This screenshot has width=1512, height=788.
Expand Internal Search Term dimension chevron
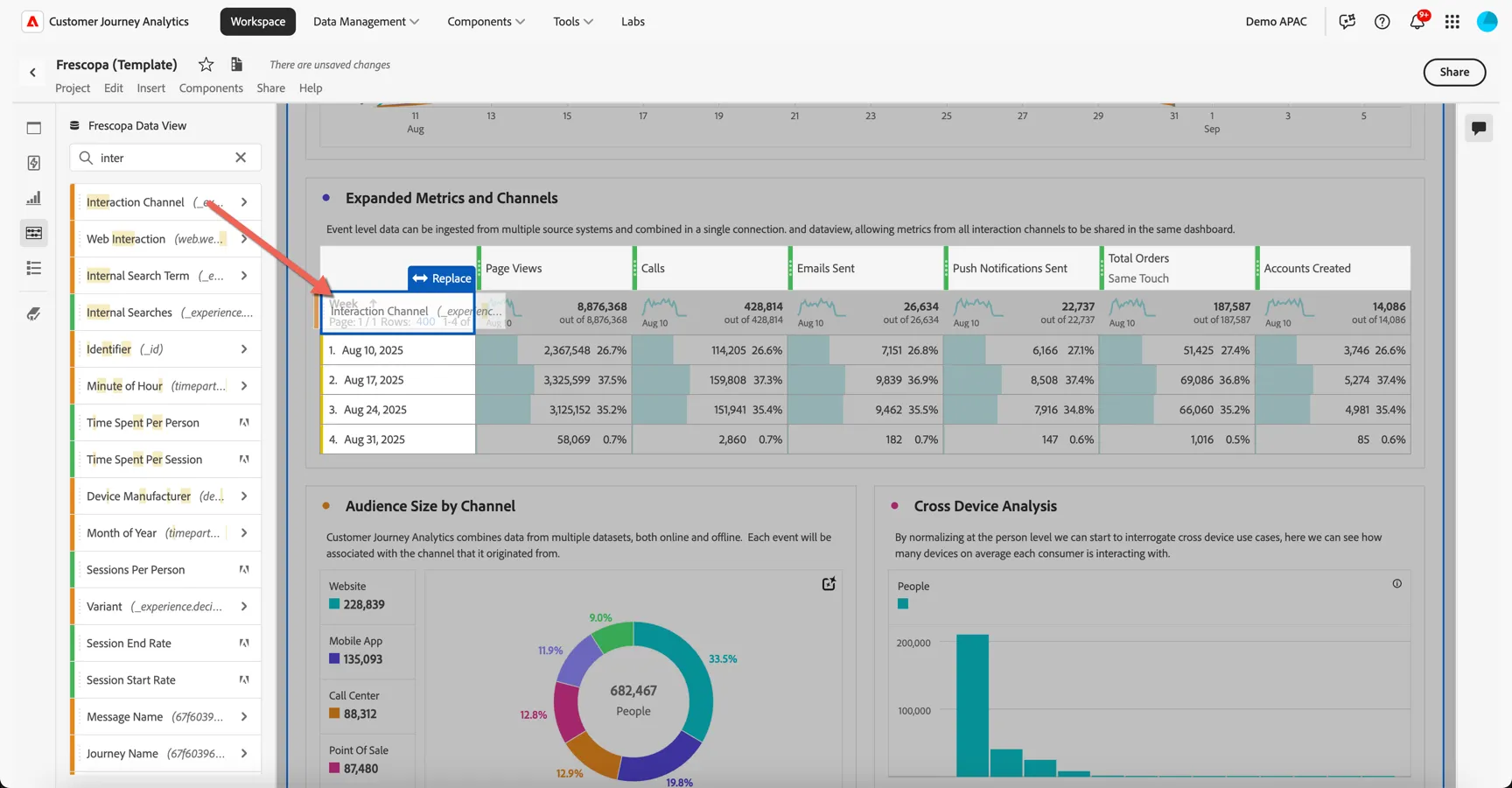tap(244, 276)
